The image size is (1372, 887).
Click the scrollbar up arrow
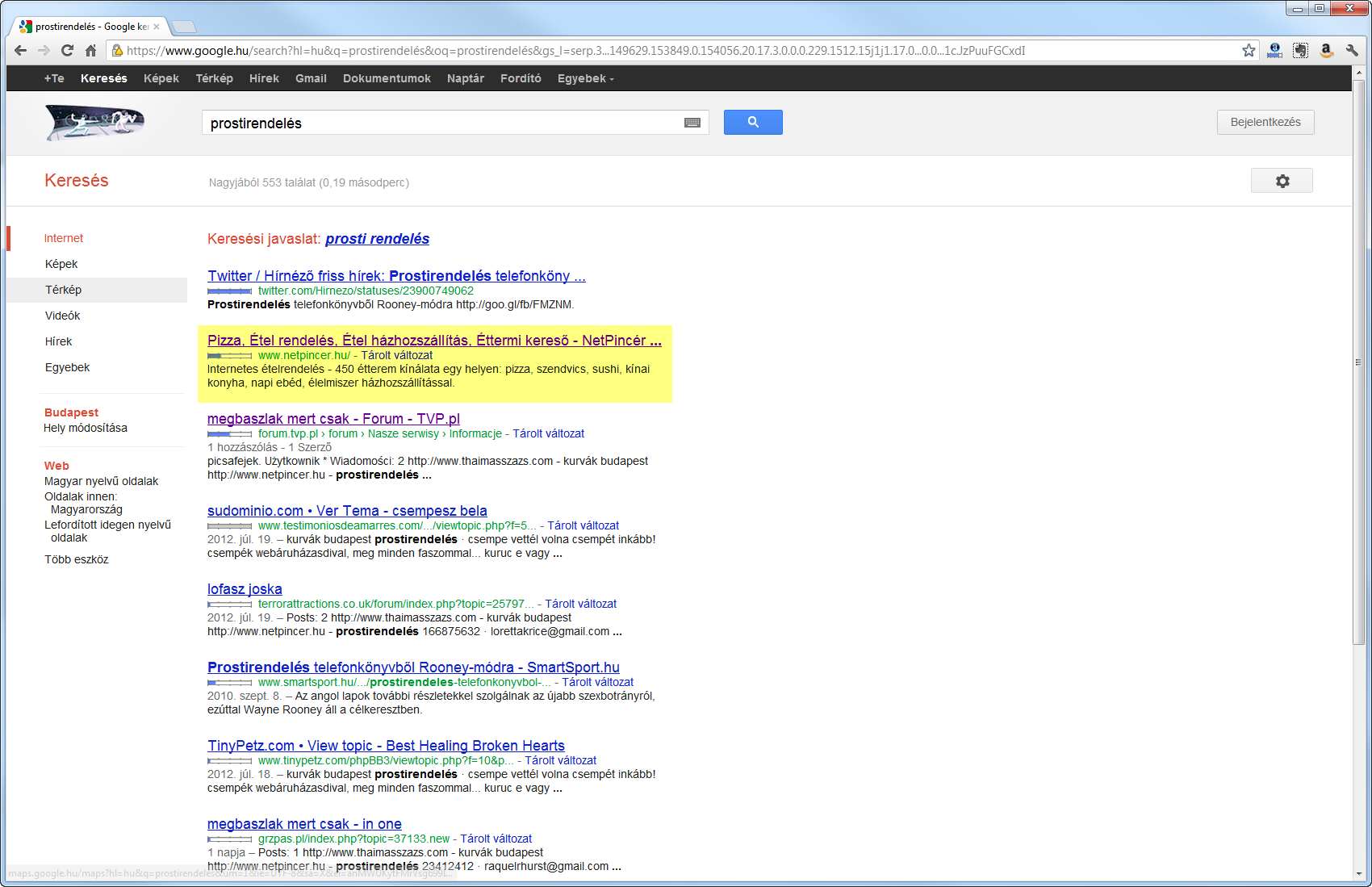pos(1359,72)
